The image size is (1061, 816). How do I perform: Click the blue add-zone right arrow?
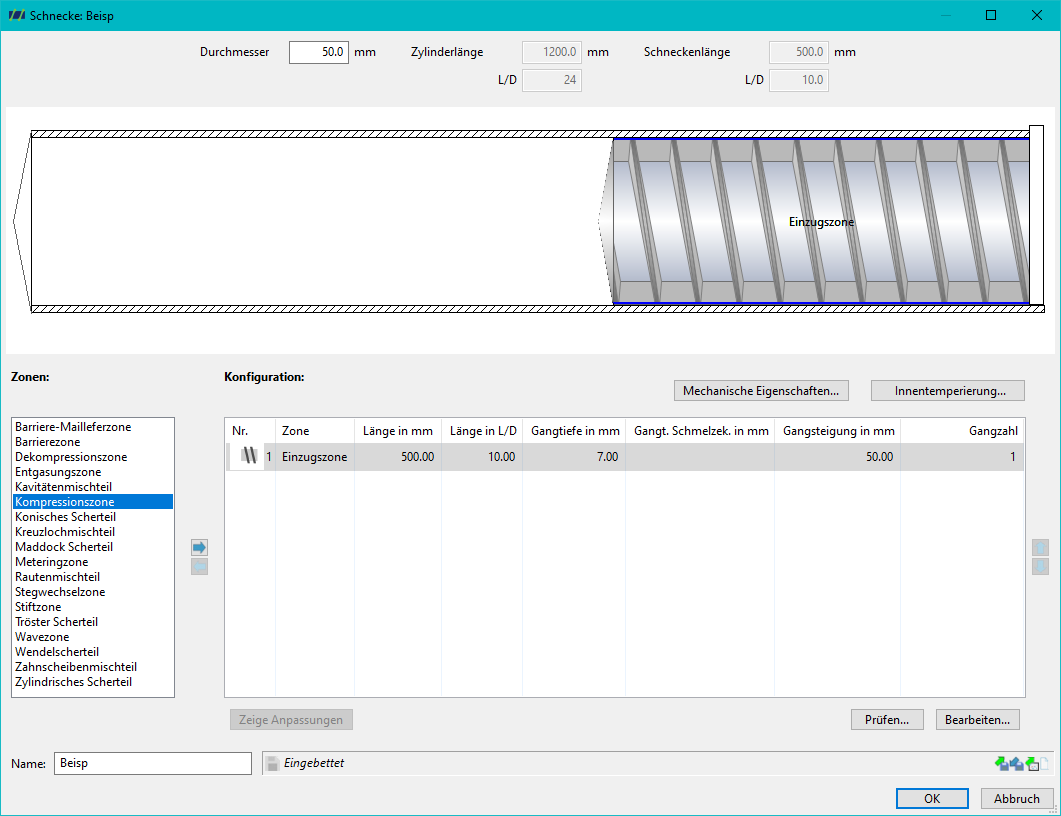tap(199, 547)
